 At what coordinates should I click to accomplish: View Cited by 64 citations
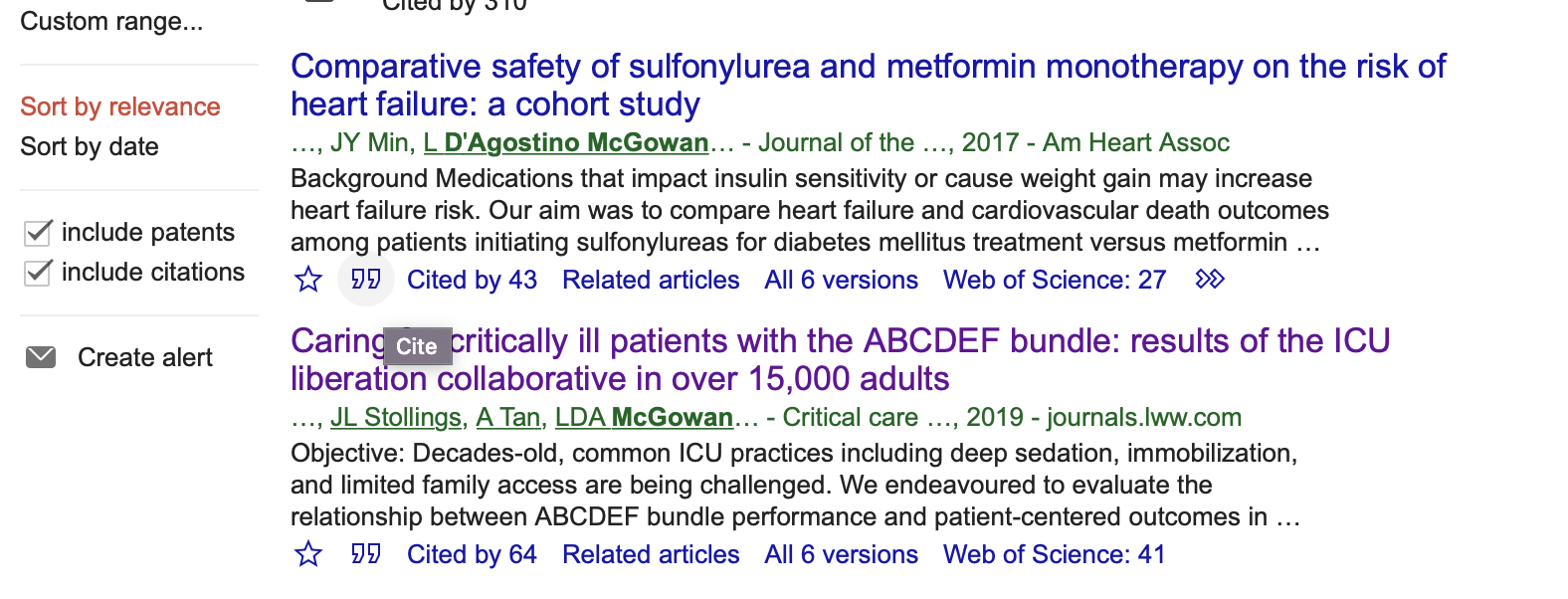click(x=472, y=554)
